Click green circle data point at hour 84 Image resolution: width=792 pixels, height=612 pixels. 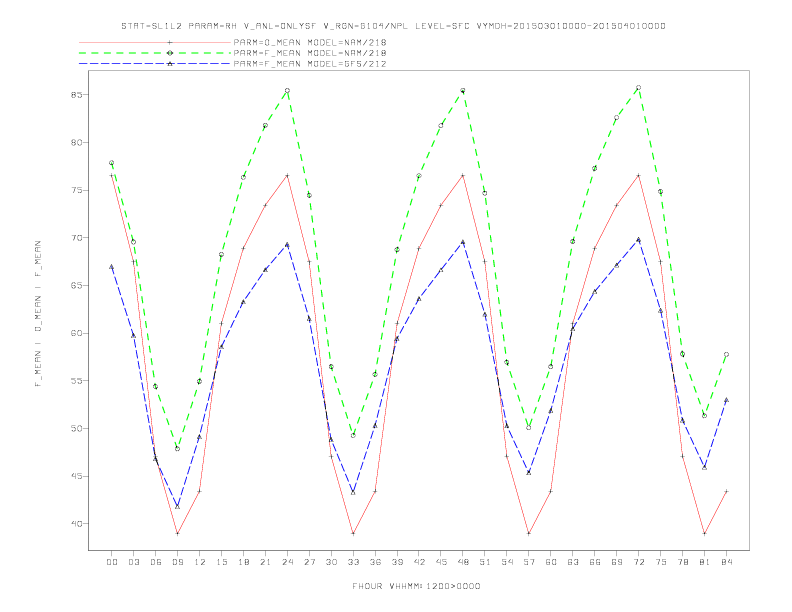click(726, 354)
